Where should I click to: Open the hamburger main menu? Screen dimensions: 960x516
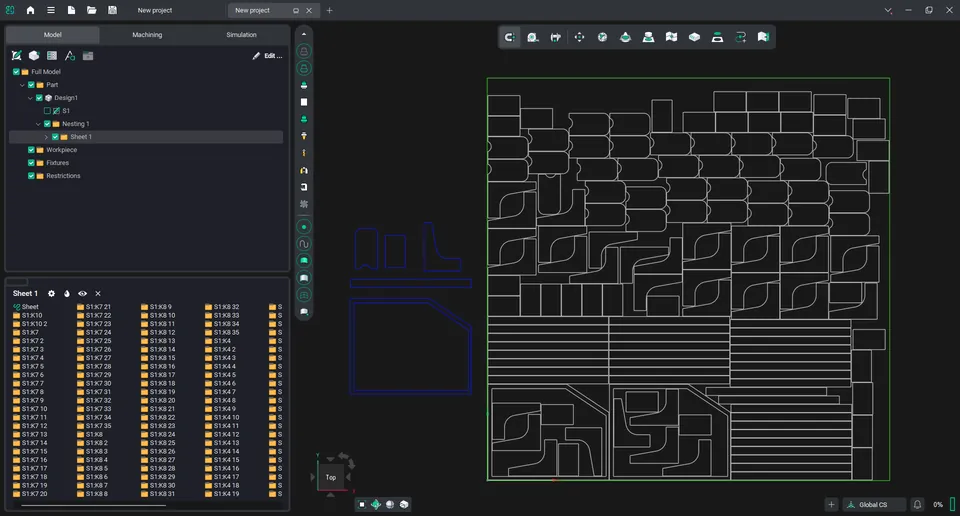[x=51, y=10]
